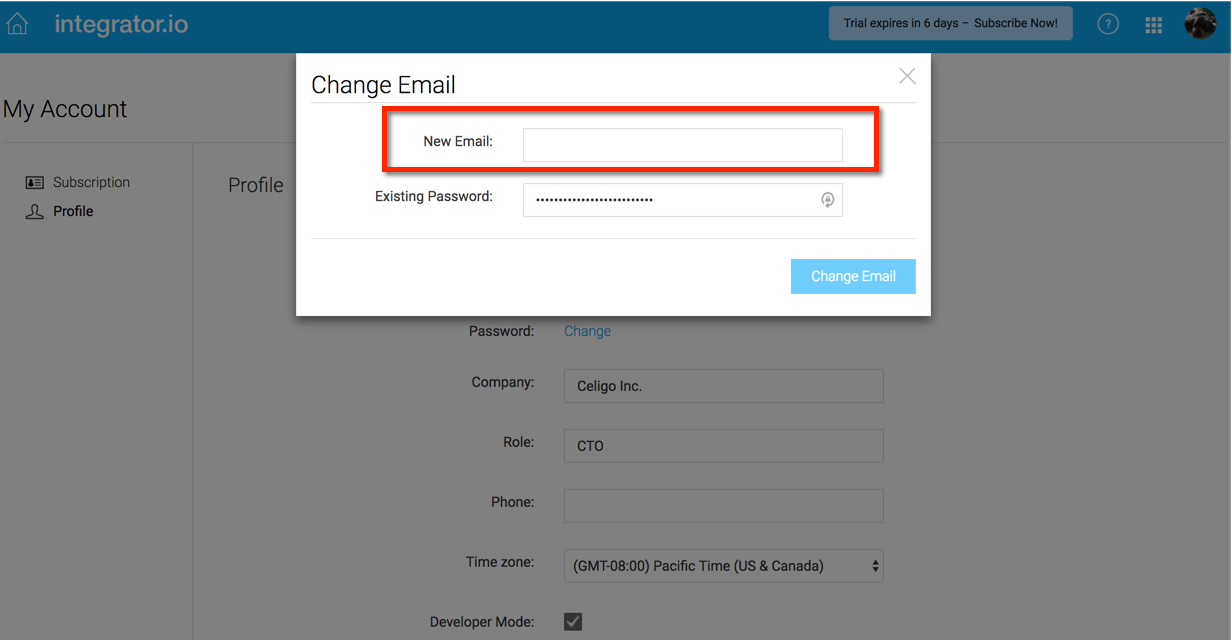Screen dimensions: 1232x640
Task: Click the Profile person icon in sidebar
Action: click(x=35, y=212)
